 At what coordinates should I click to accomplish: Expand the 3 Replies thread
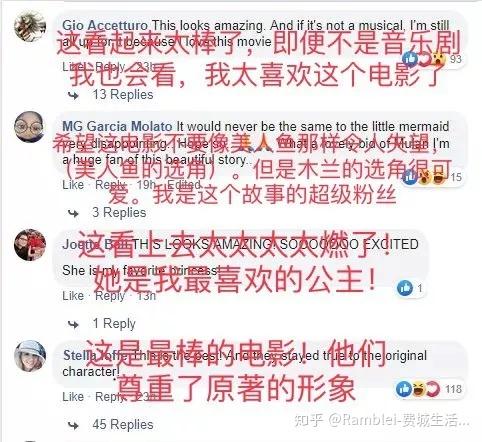119,213
